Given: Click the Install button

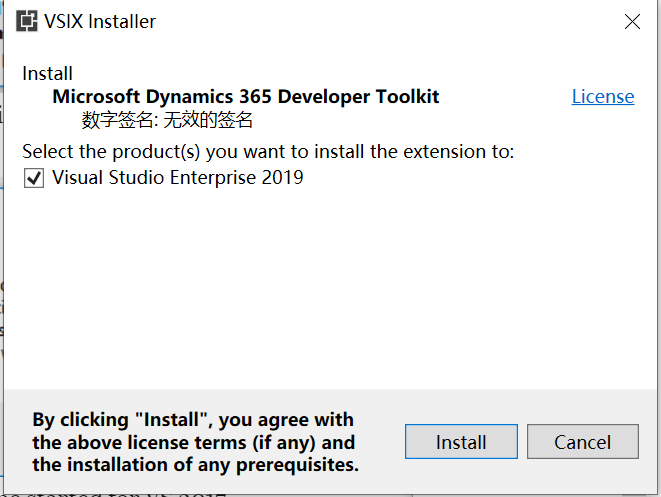Looking at the screenshot, I should click(x=461, y=442).
